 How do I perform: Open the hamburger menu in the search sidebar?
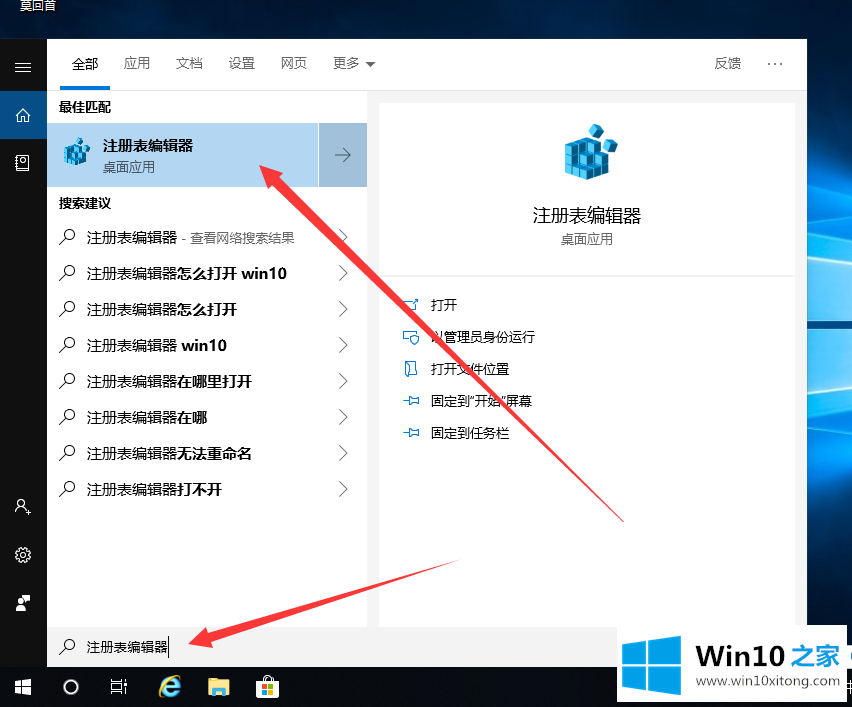point(23,67)
